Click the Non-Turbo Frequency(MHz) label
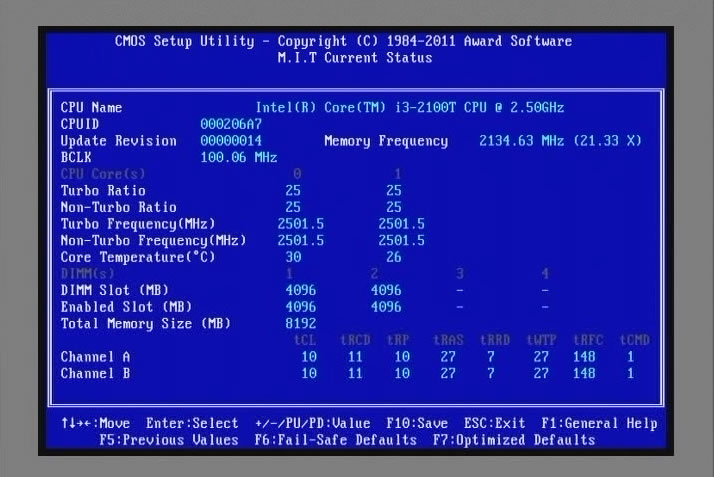 tap(153, 240)
